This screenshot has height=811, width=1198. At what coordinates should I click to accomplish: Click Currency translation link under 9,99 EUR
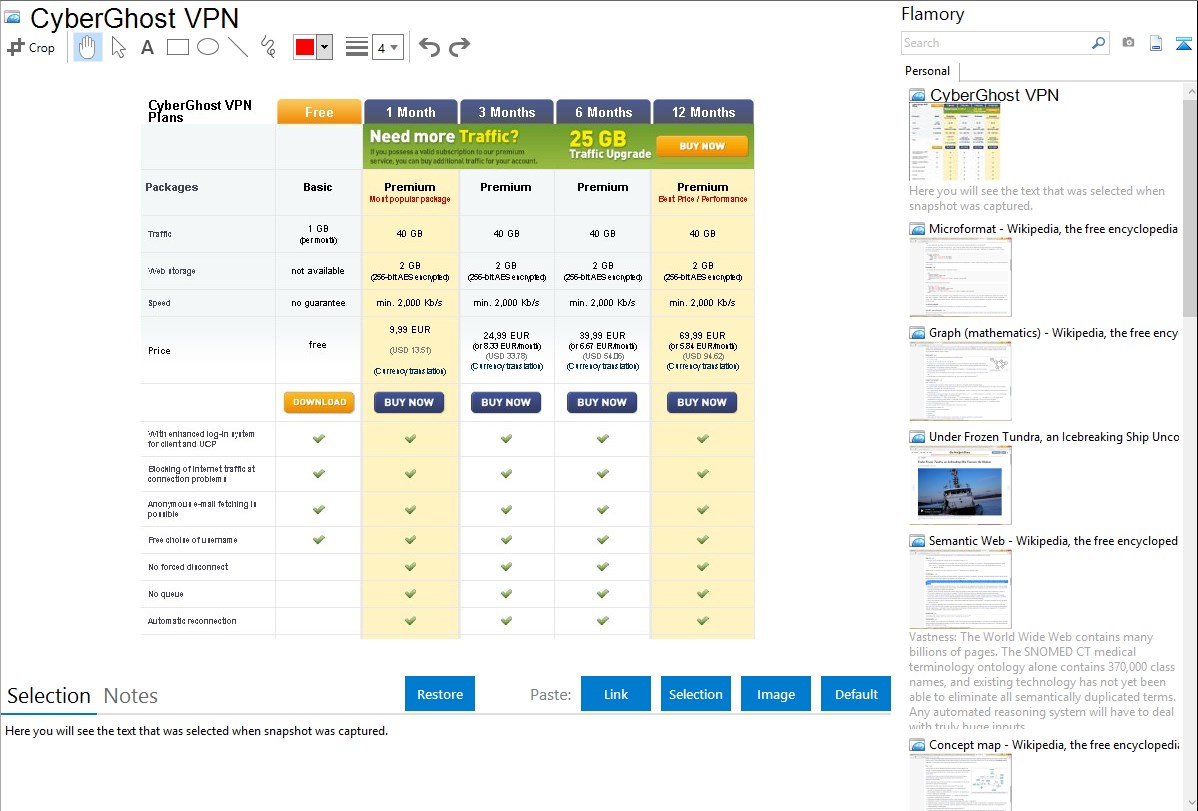tap(410, 371)
